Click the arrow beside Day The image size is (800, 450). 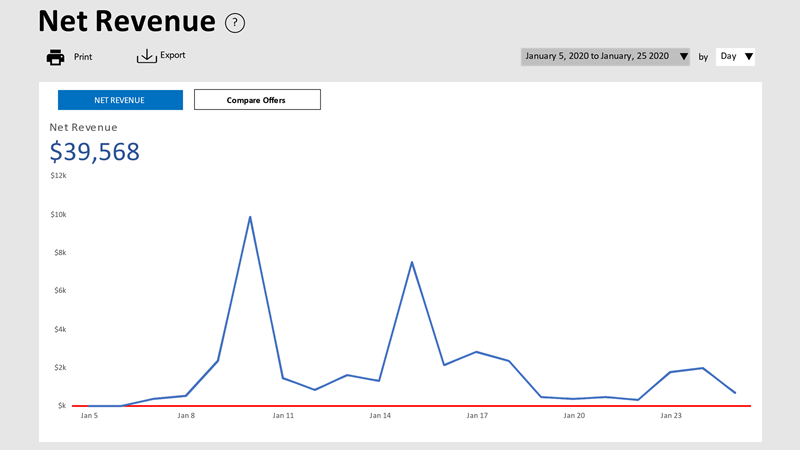pyautogui.click(x=749, y=57)
